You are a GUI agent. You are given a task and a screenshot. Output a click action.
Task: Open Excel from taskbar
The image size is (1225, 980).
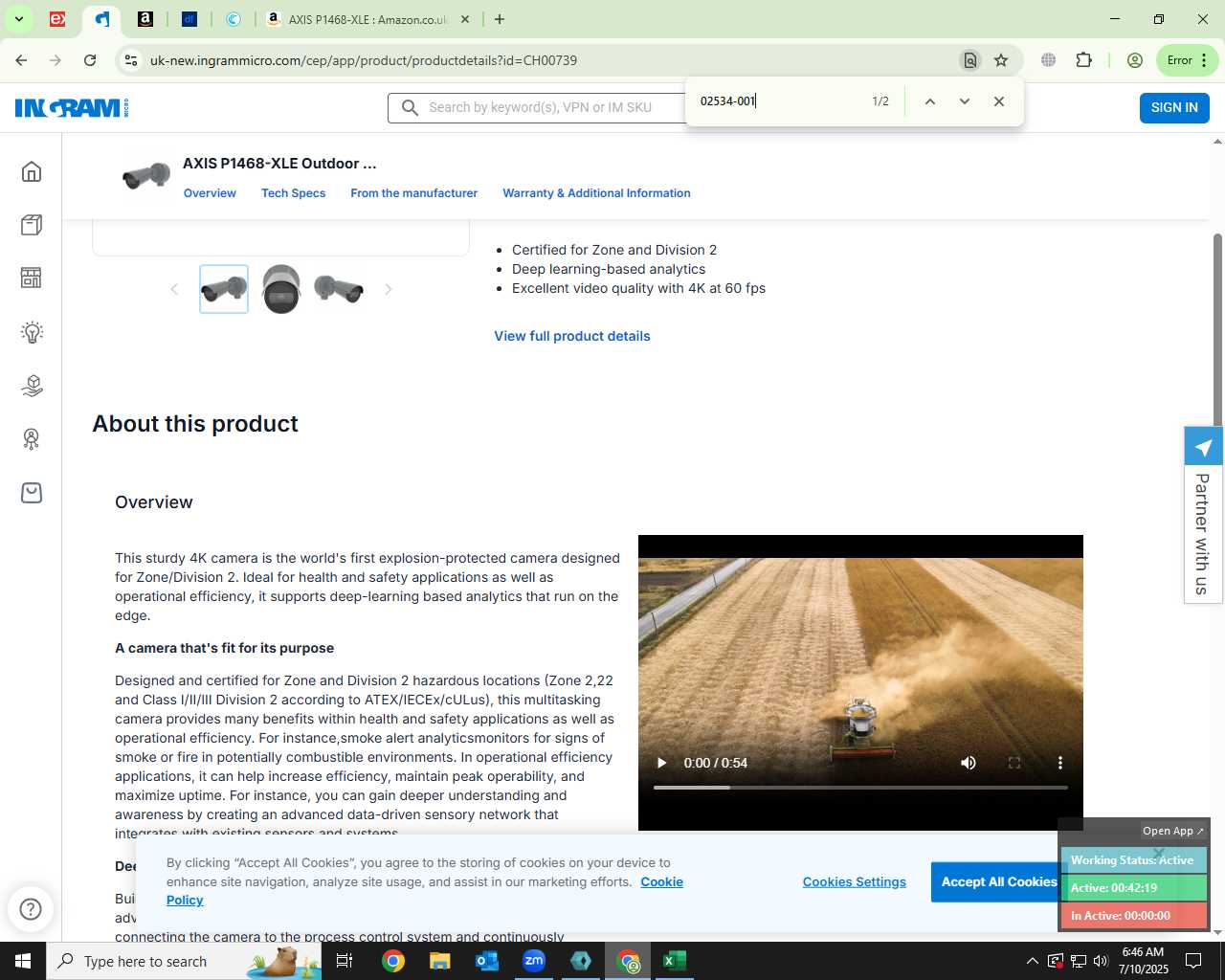point(675,961)
